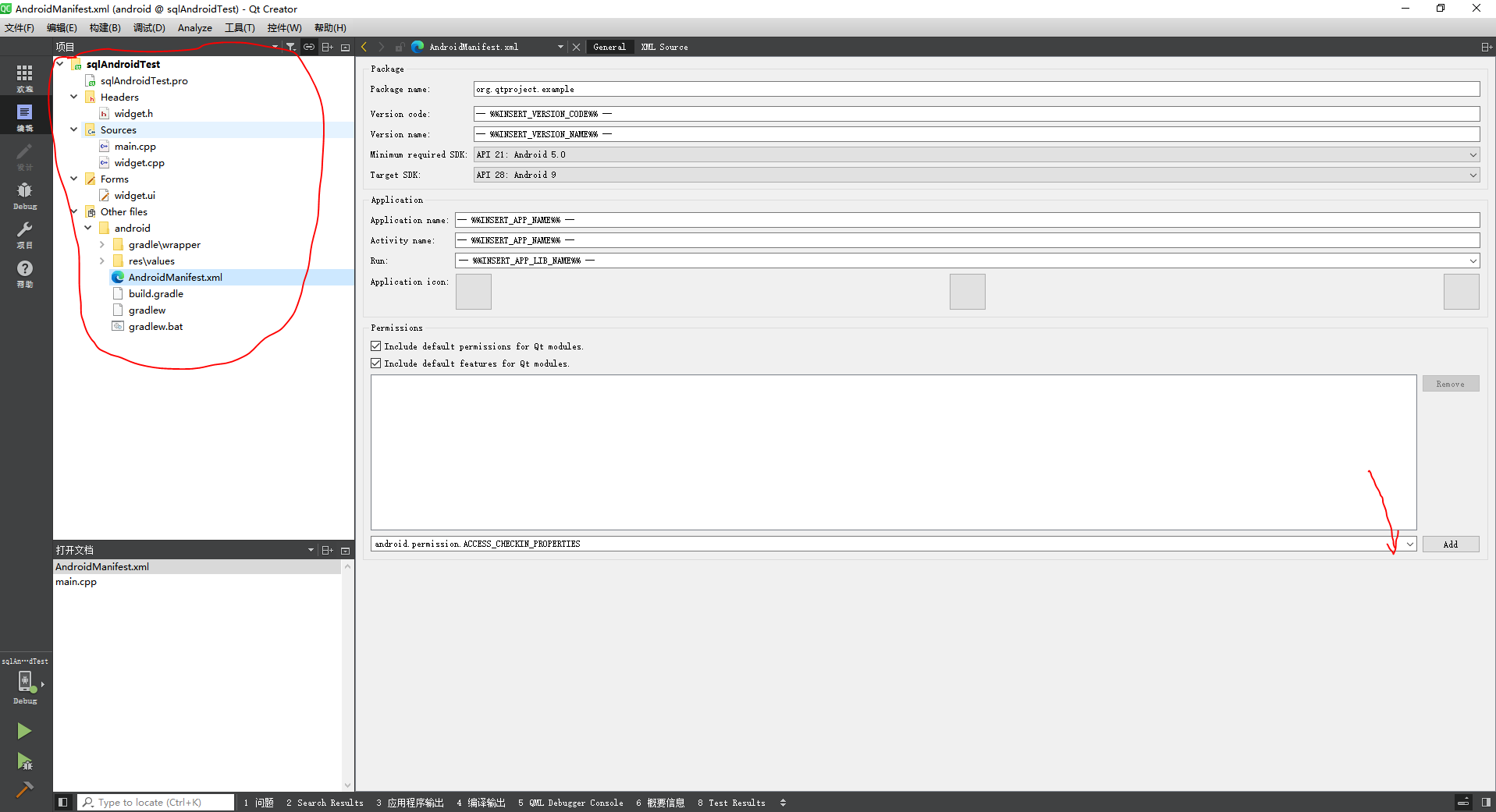Go back in editor history
Image resolution: width=1496 pixels, height=812 pixels.
tap(364, 47)
